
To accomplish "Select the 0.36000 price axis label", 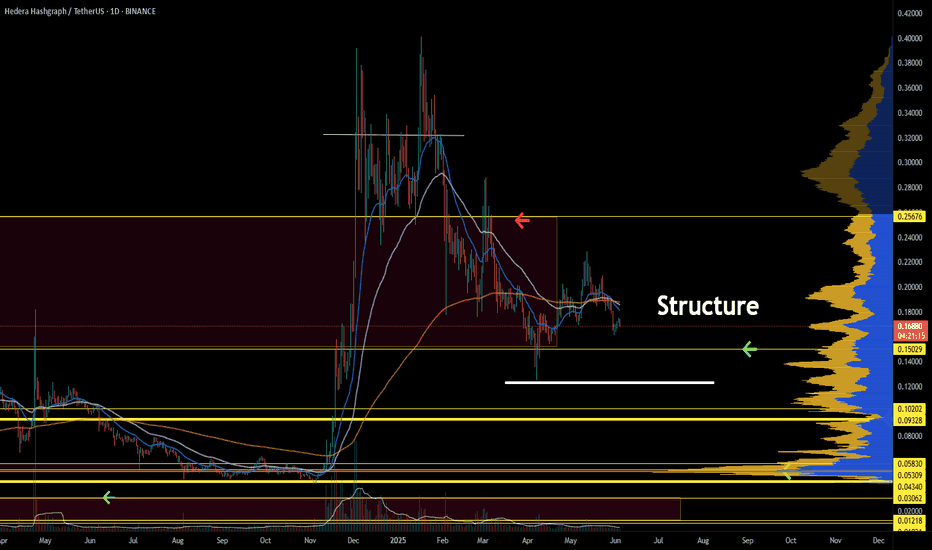I will pos(909,88).
